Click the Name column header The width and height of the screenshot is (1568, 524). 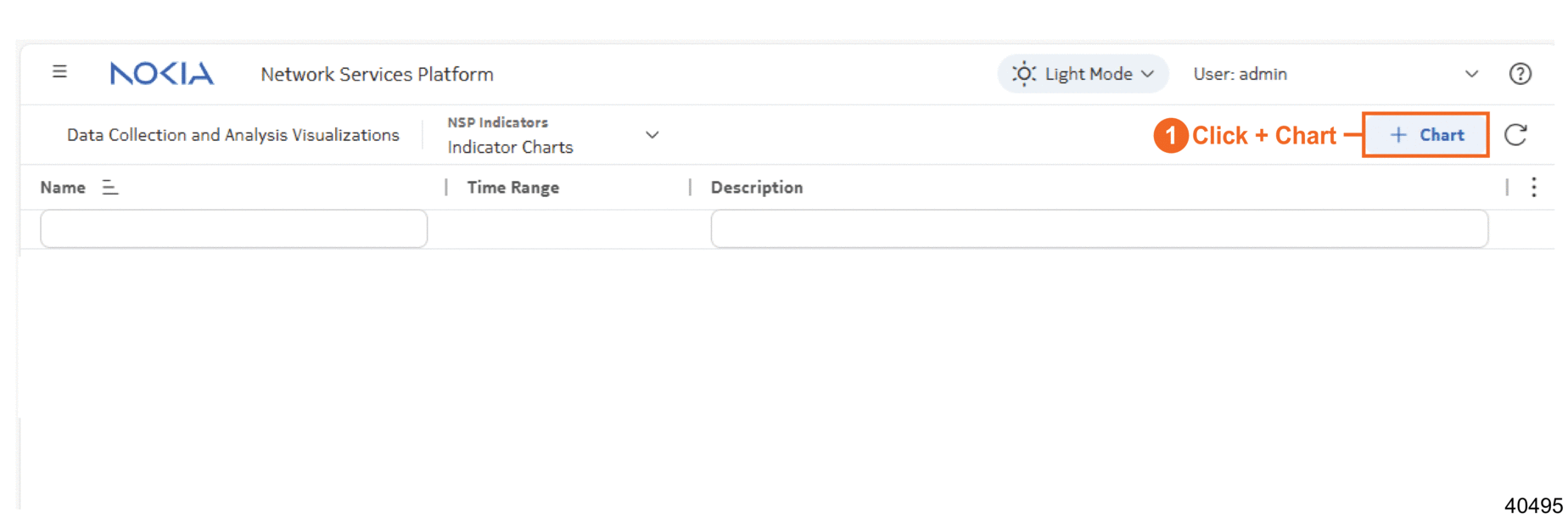coord(63,188)
